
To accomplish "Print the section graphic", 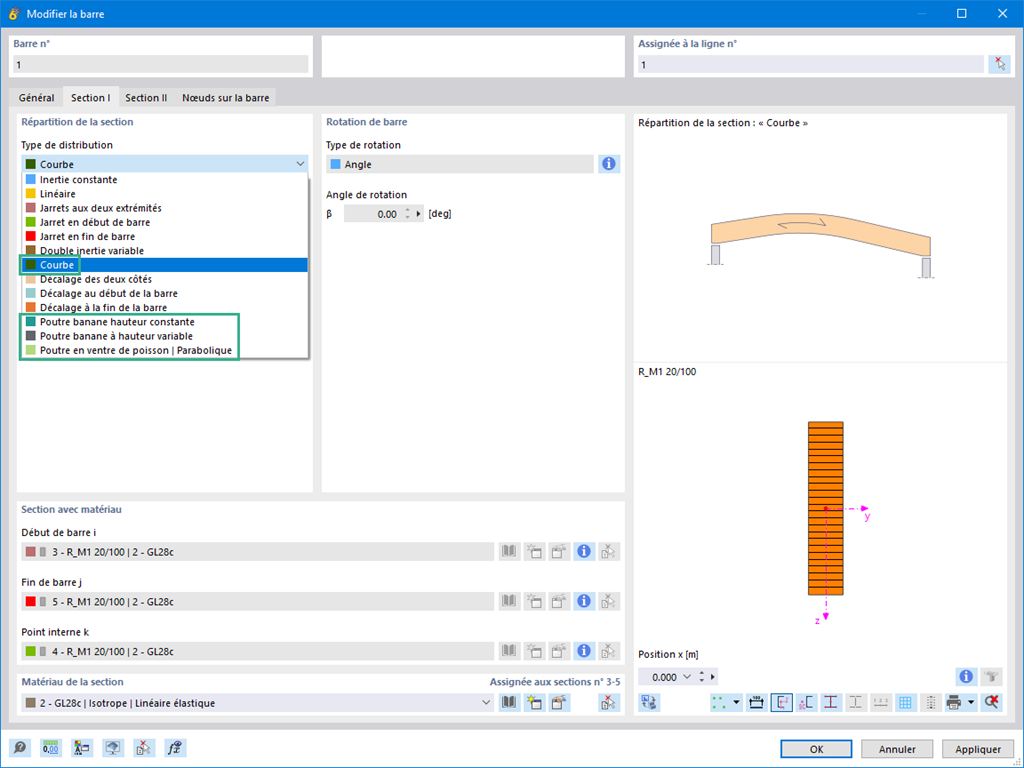I will pos(954,702).
